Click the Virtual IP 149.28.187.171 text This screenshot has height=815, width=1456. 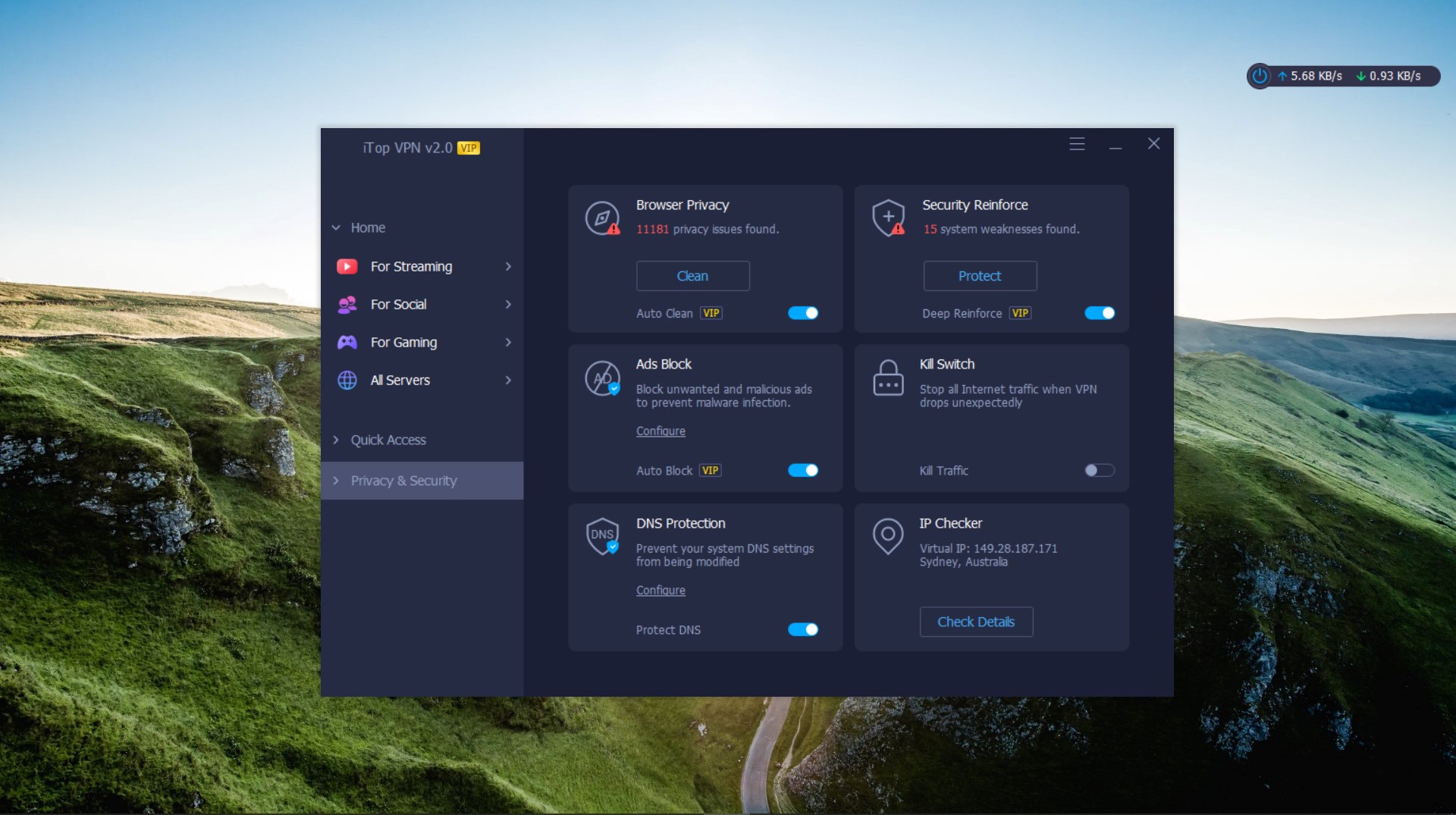click(988, 548)
